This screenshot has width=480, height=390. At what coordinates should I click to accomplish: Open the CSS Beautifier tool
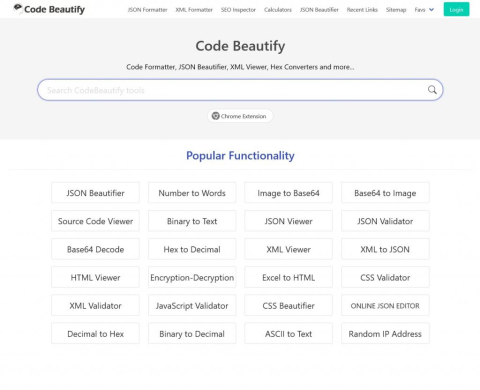pyautogui.click(x=288, y=305)
